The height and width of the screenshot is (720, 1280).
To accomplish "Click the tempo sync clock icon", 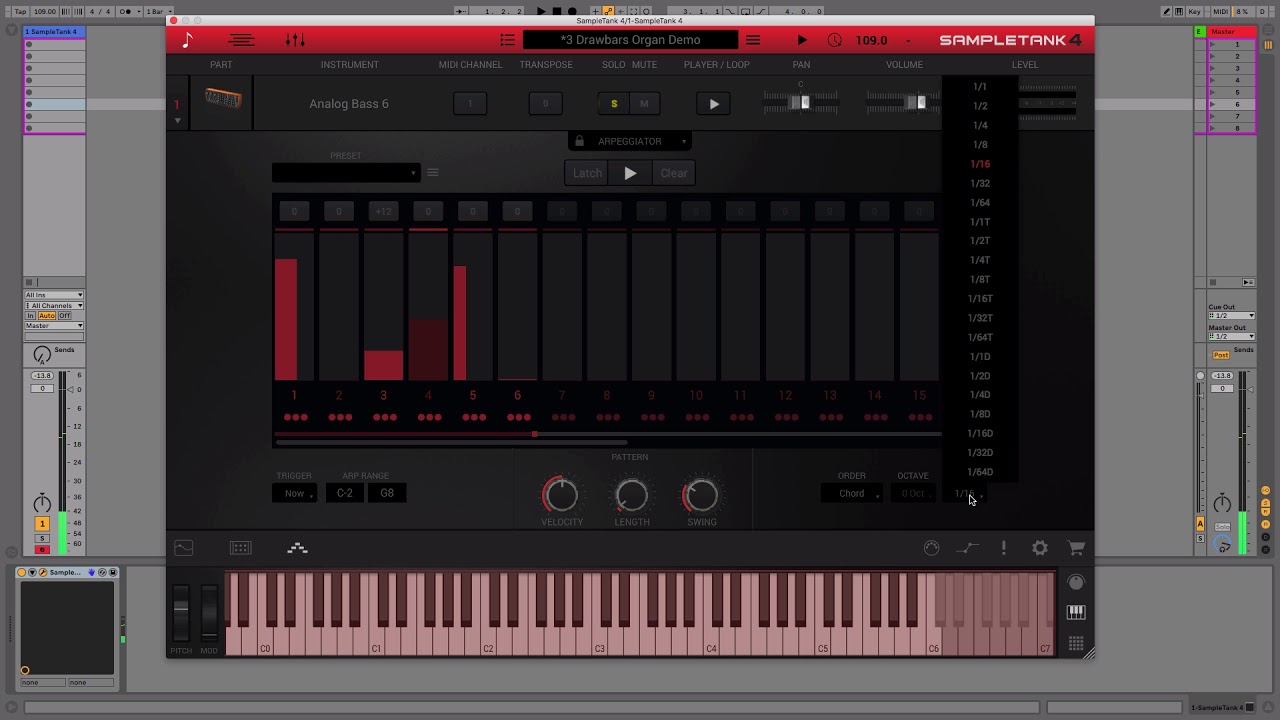I will pos(835,40).
